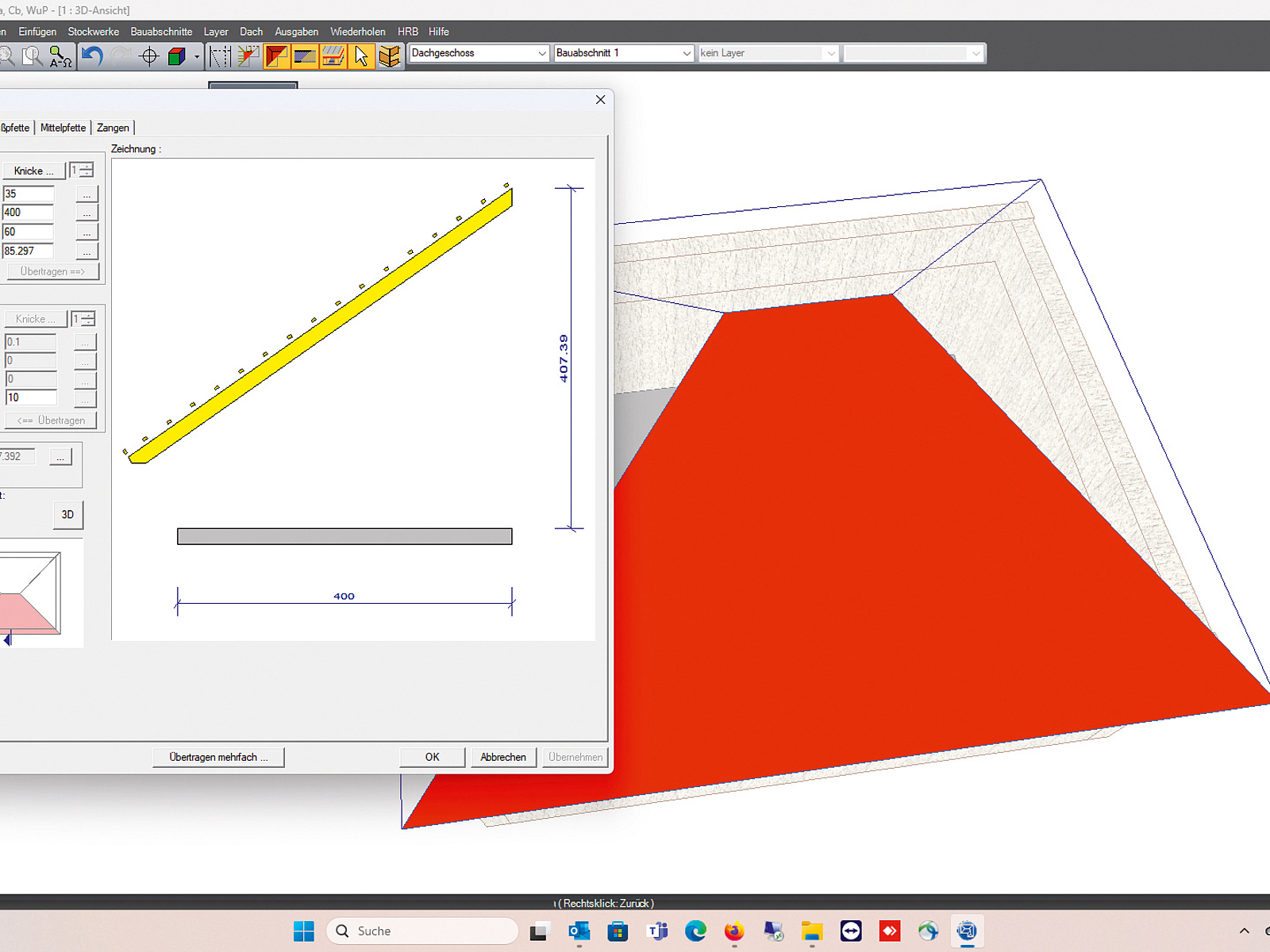Open the Dach menu
Image resolution: width=1270 pixels, height=952 pixels.
[x=251, y=32]
